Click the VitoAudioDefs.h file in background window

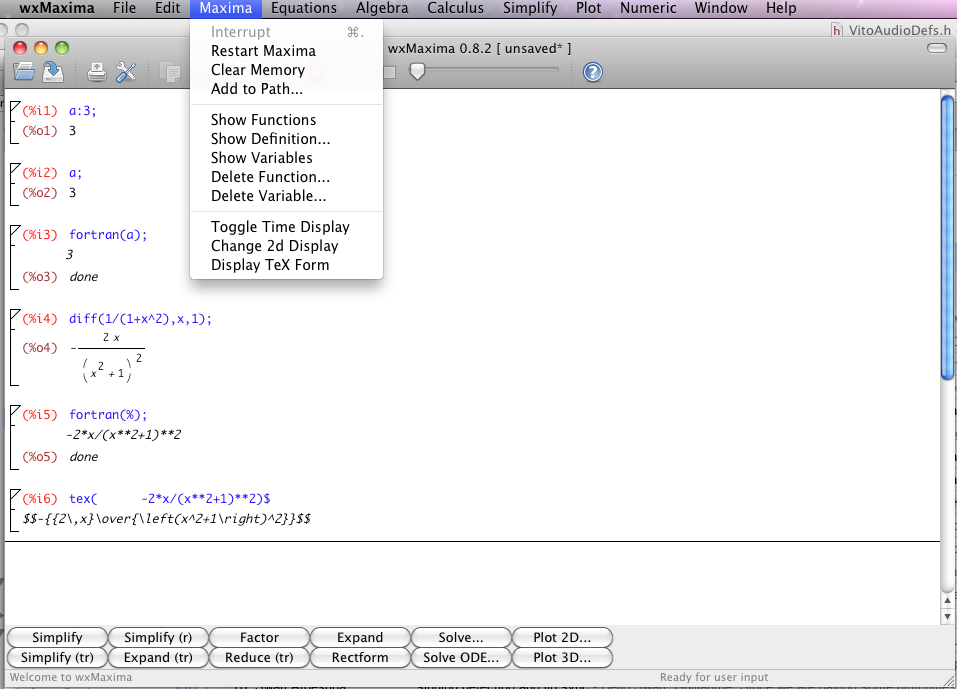(x=893, y=30)
